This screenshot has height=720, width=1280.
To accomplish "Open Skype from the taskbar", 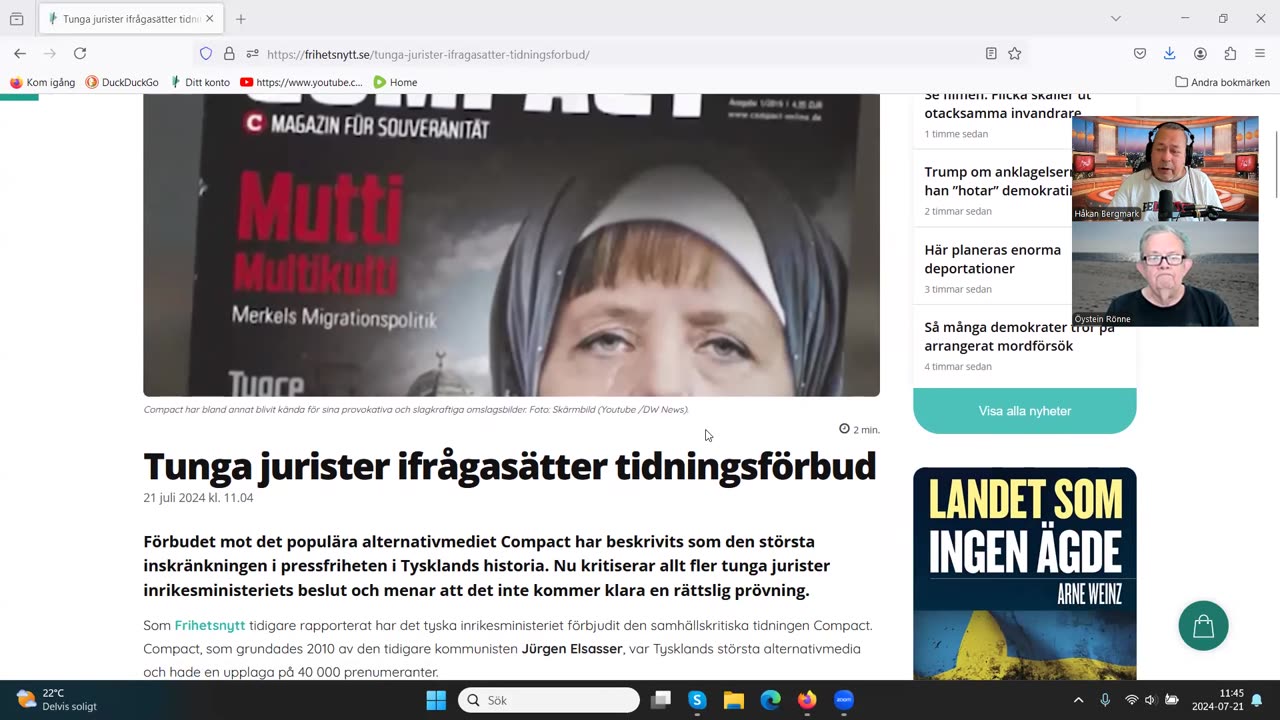I will (x=697, y=700).
